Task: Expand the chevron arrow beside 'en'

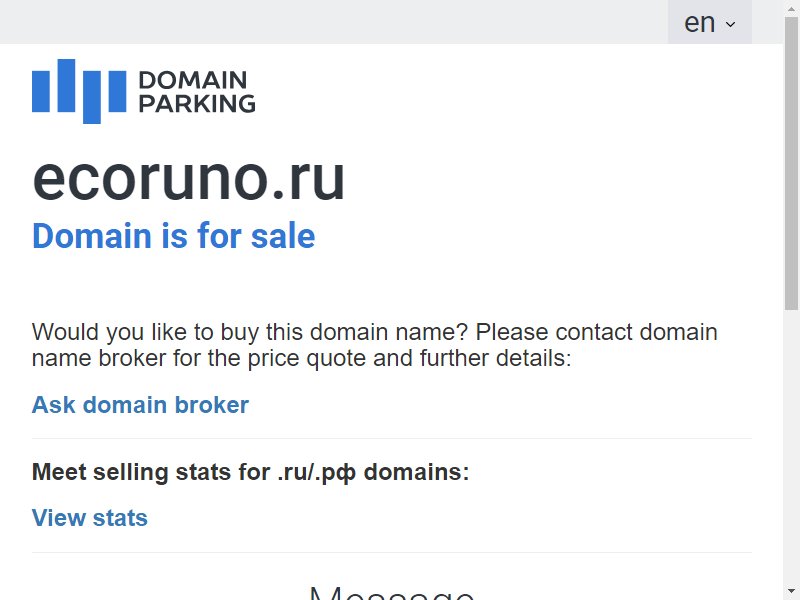Action: pos(731,24)
